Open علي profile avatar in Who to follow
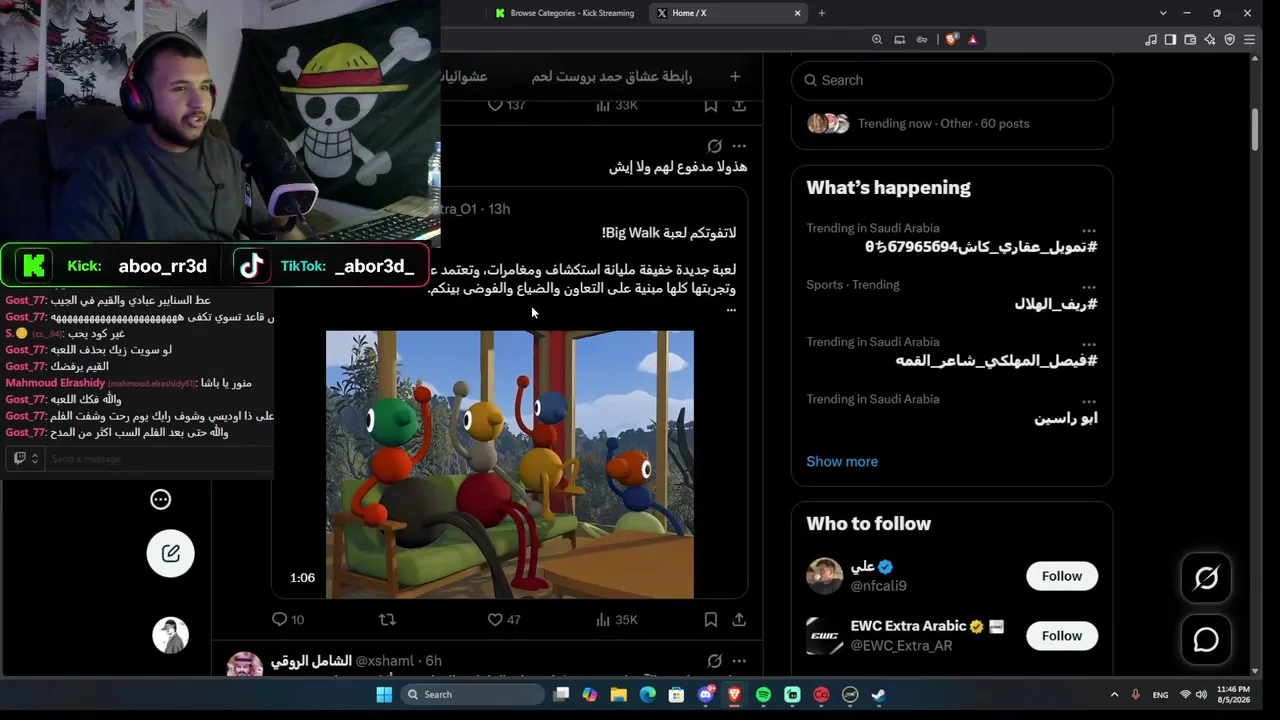 pyautogui.click(x=825, y=576)
